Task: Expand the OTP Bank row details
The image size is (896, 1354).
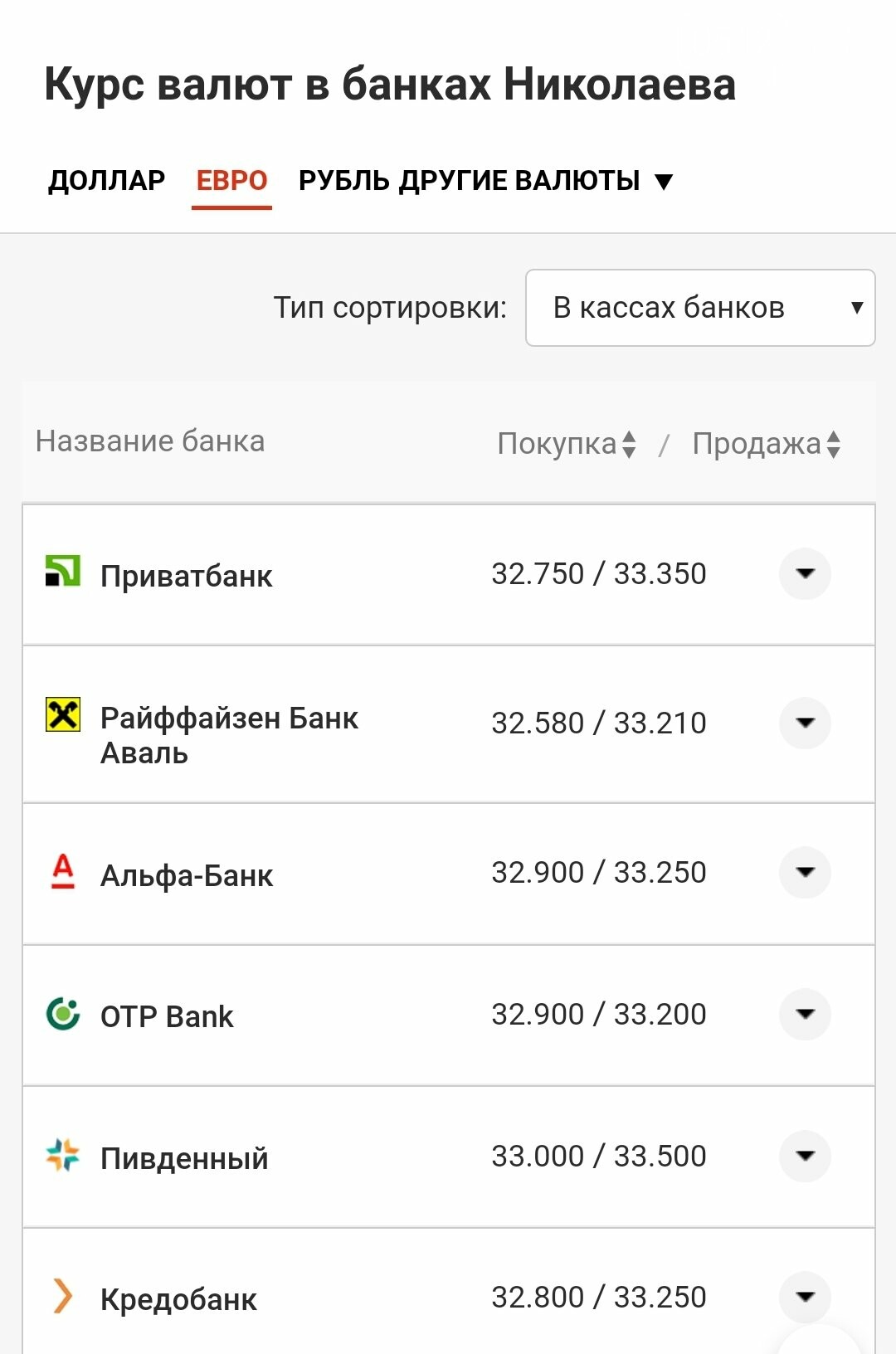Action: click(x=805, y=1014)
